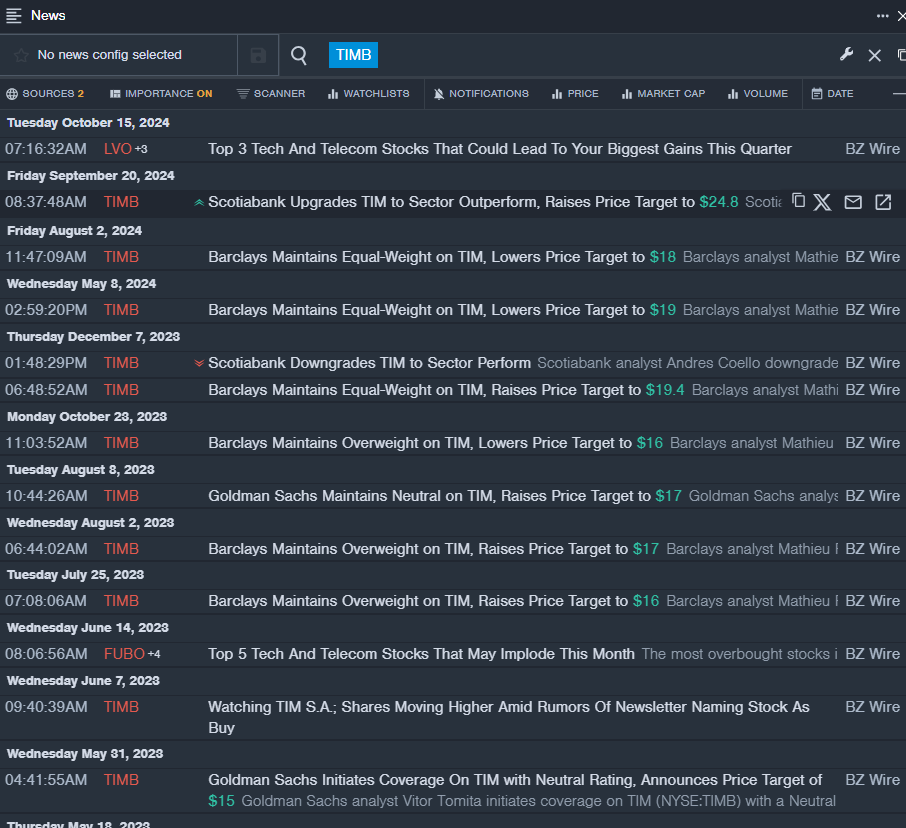906x828 pixels.
Task: Open Watching TIM S.A. Shares Moving Higher story
Action: [x=508, y=717]
